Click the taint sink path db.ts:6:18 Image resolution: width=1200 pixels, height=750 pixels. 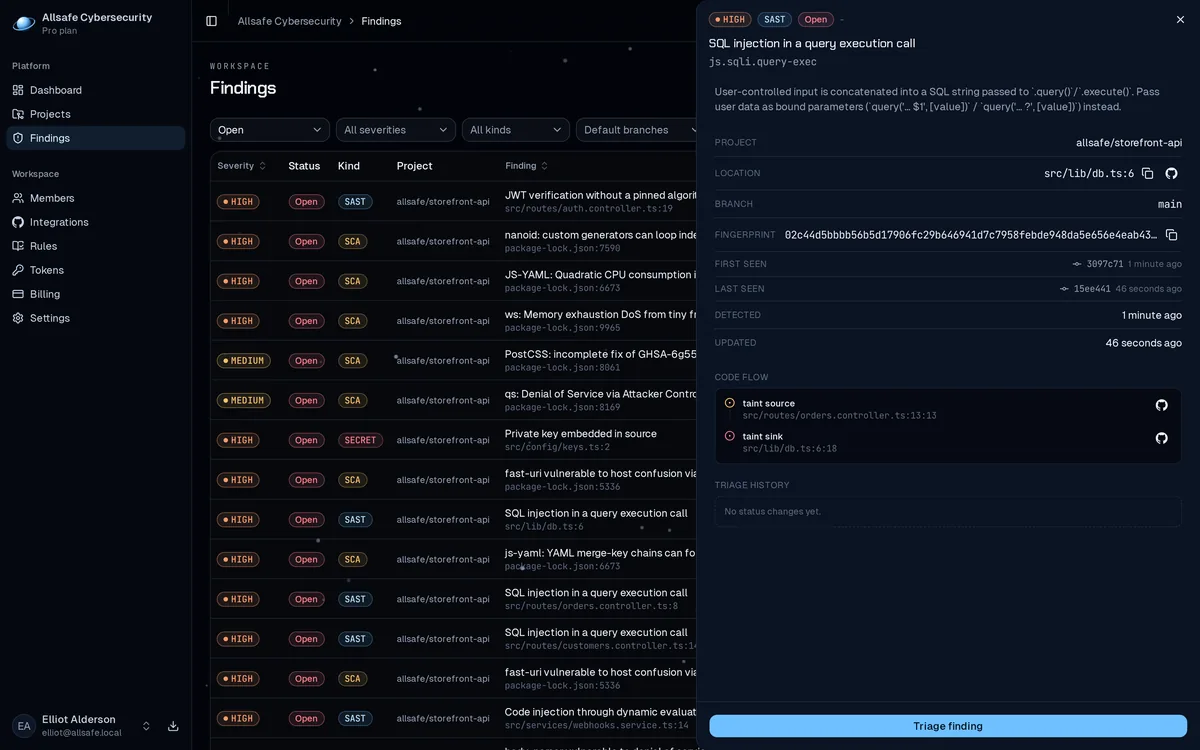(789, 449)
